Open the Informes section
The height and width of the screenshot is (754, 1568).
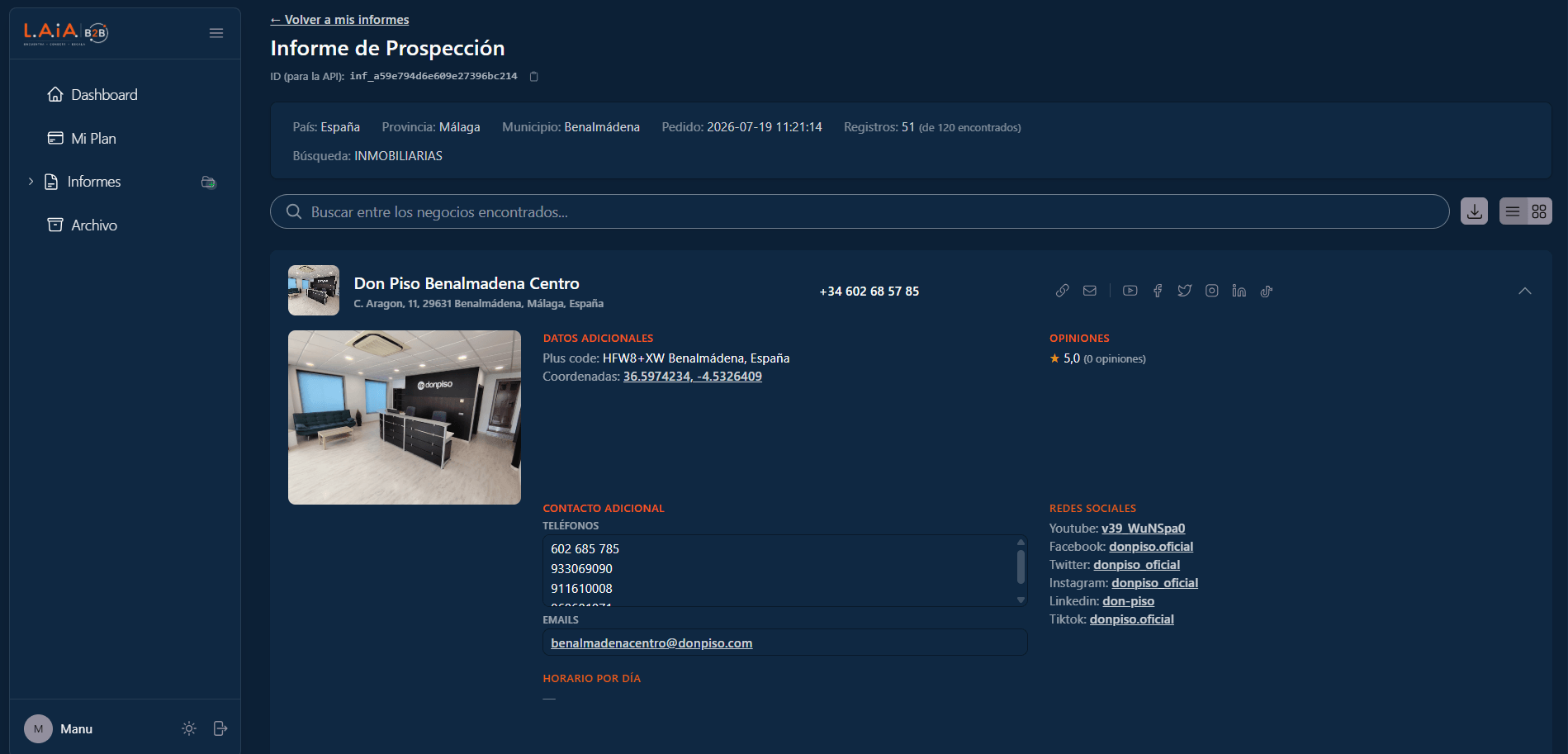94,182
